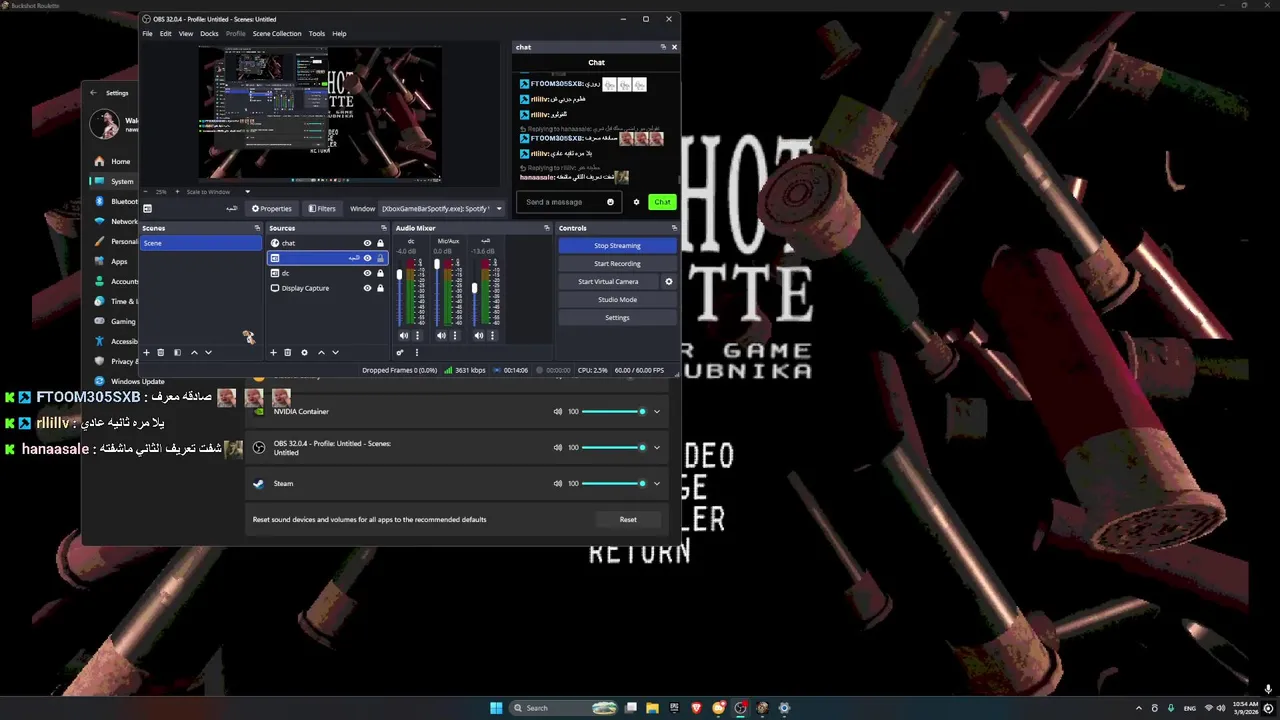Hide the chat source with eye icon

(367, 243)
